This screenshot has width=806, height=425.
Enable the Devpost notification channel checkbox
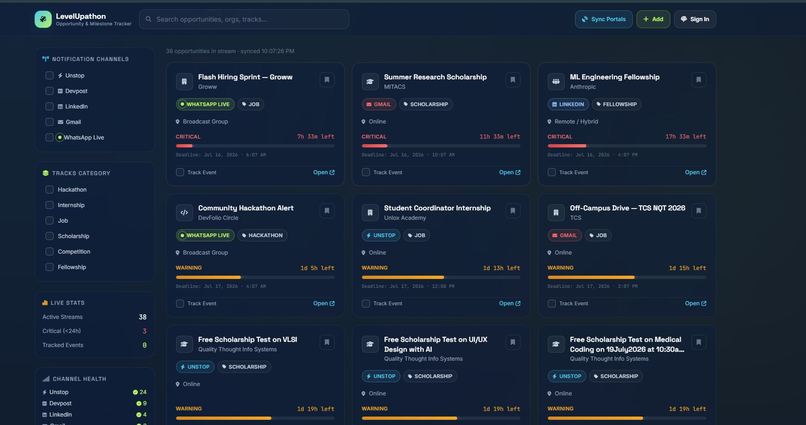coord(49,91)
